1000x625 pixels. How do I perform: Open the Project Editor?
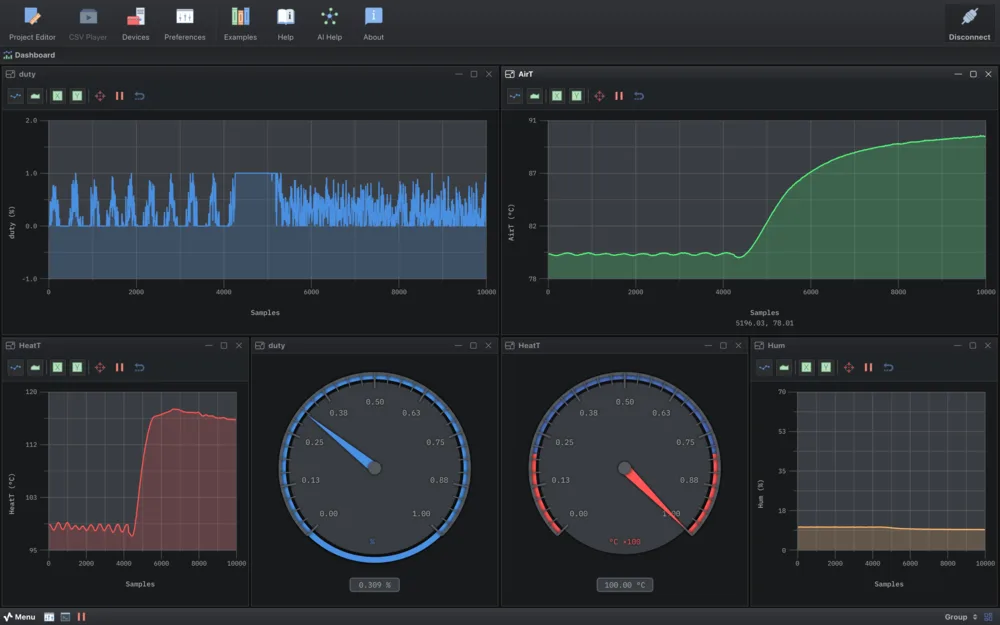tap(32, 24)
